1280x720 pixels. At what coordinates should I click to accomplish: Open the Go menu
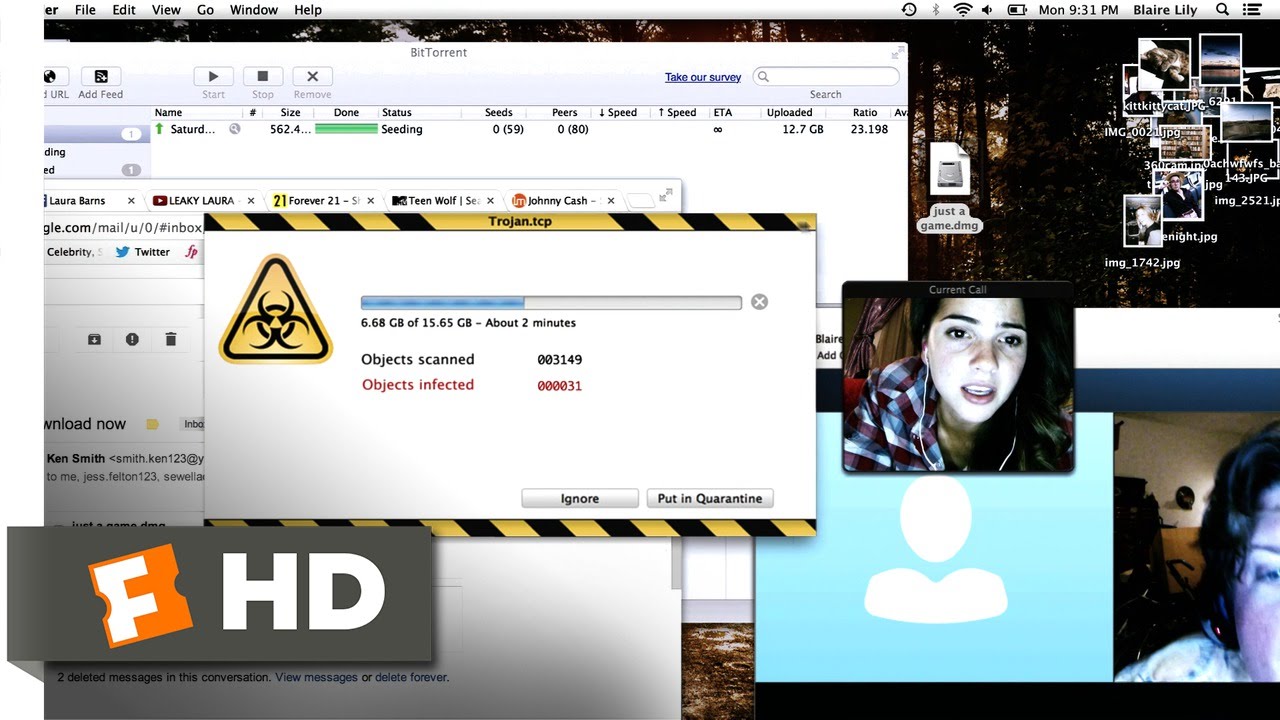pyautogui.click(x=205, y=9)
